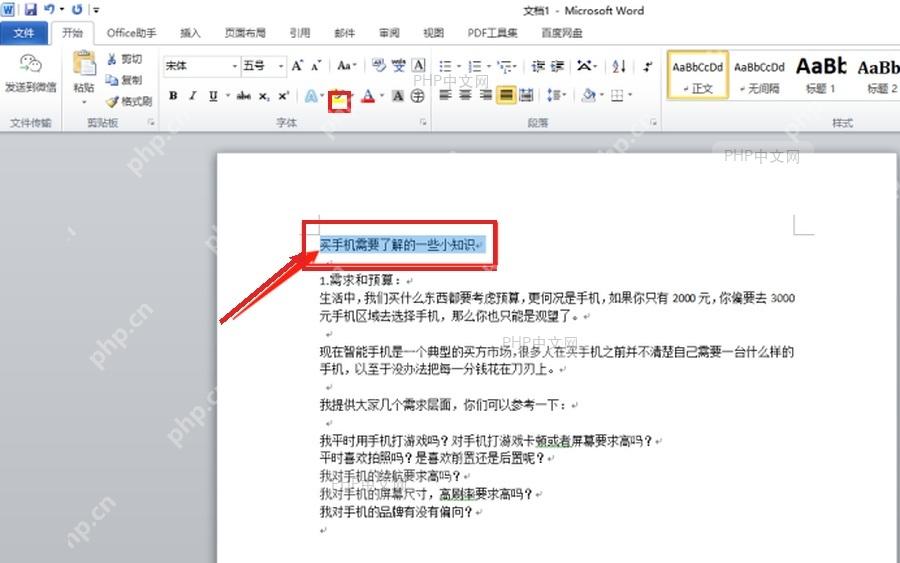
Task: Toggle Character Shading gray A button
Action: [398, 96]
